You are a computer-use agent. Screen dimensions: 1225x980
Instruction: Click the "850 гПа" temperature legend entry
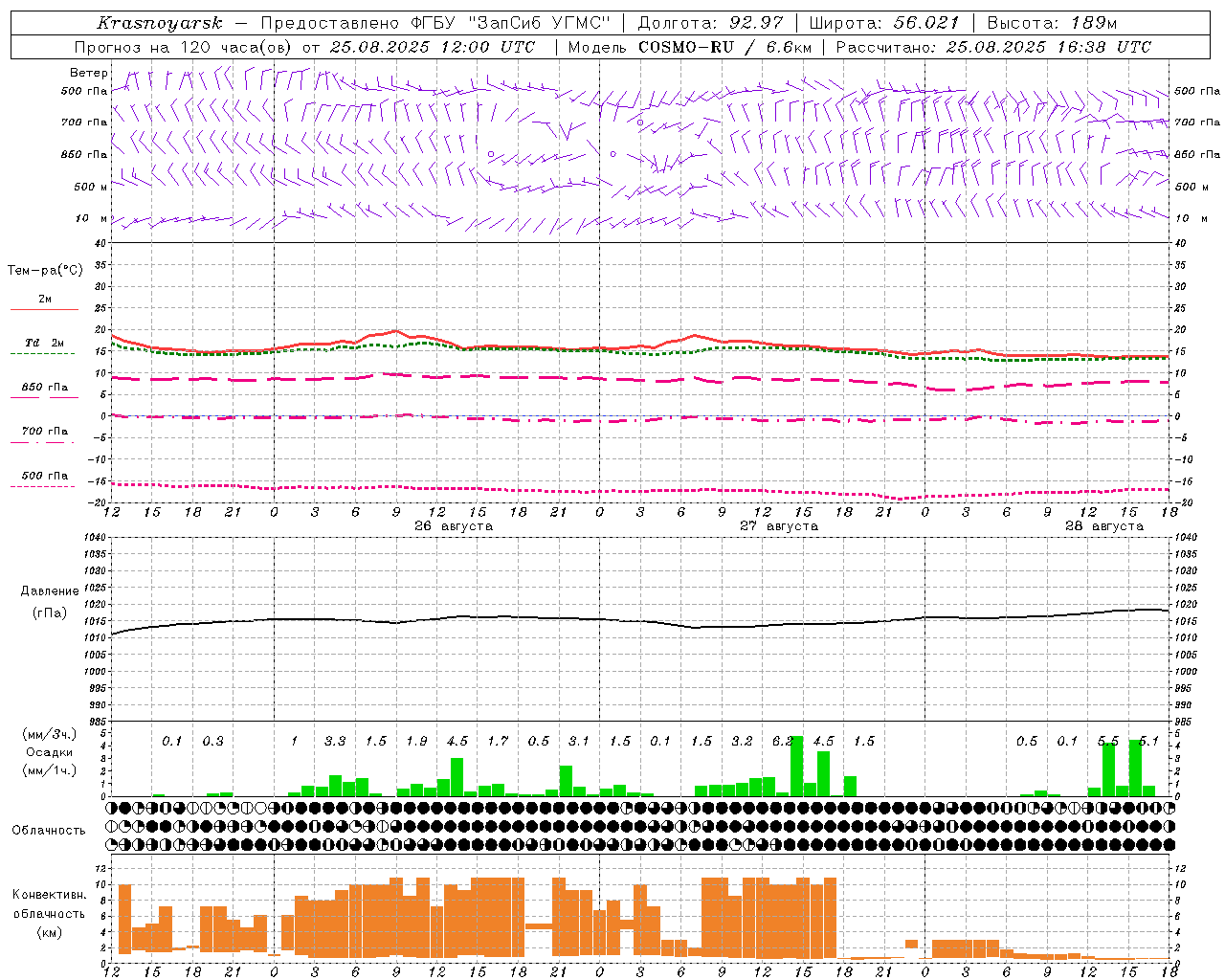click(44, 388)
